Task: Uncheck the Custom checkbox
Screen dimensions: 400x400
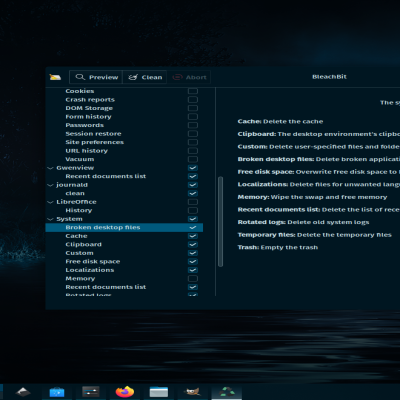Action: [x=193, y=253]
